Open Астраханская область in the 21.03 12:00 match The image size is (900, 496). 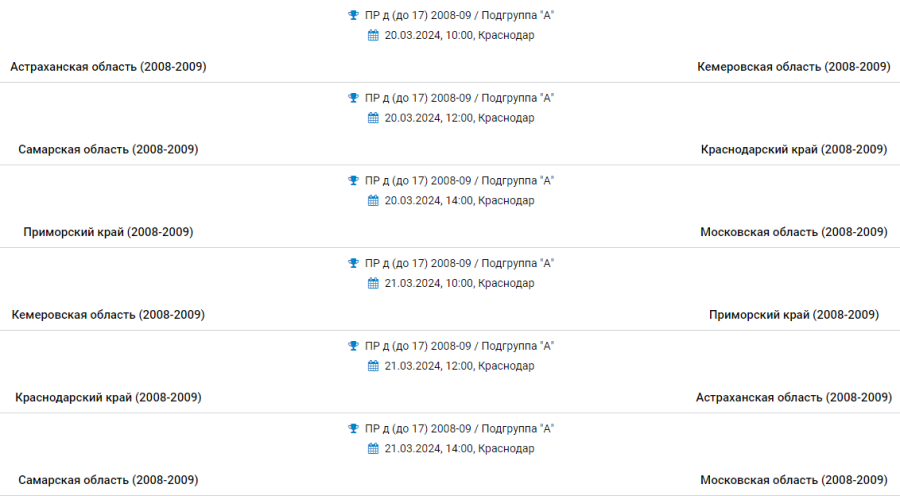(x=793, y=397)
